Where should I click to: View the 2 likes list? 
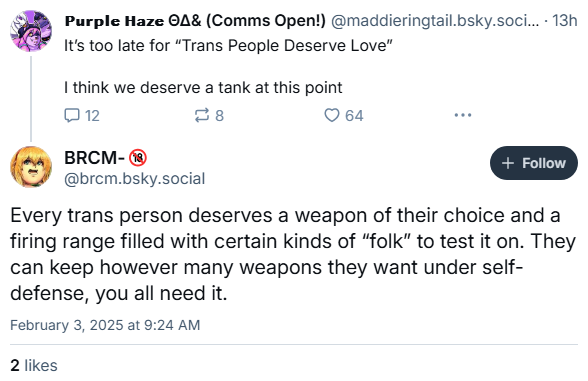[x=34, y=366]
